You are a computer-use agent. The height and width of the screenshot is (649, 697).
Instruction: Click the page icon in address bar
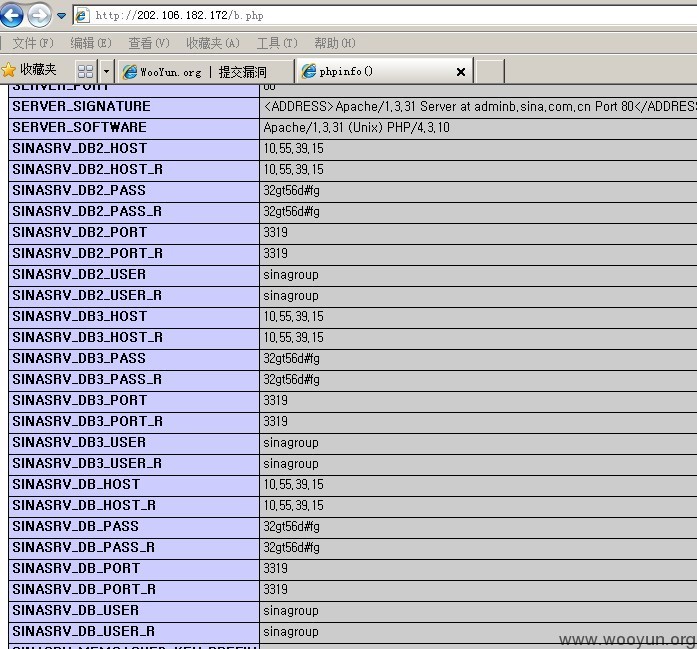point(82,16)
